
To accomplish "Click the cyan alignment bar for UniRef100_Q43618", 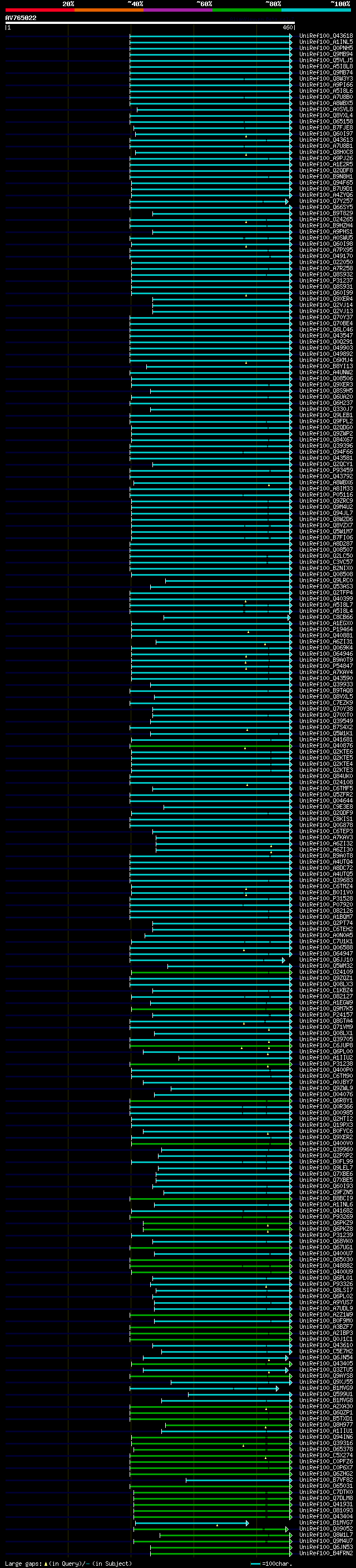I will tap(211, 36).
